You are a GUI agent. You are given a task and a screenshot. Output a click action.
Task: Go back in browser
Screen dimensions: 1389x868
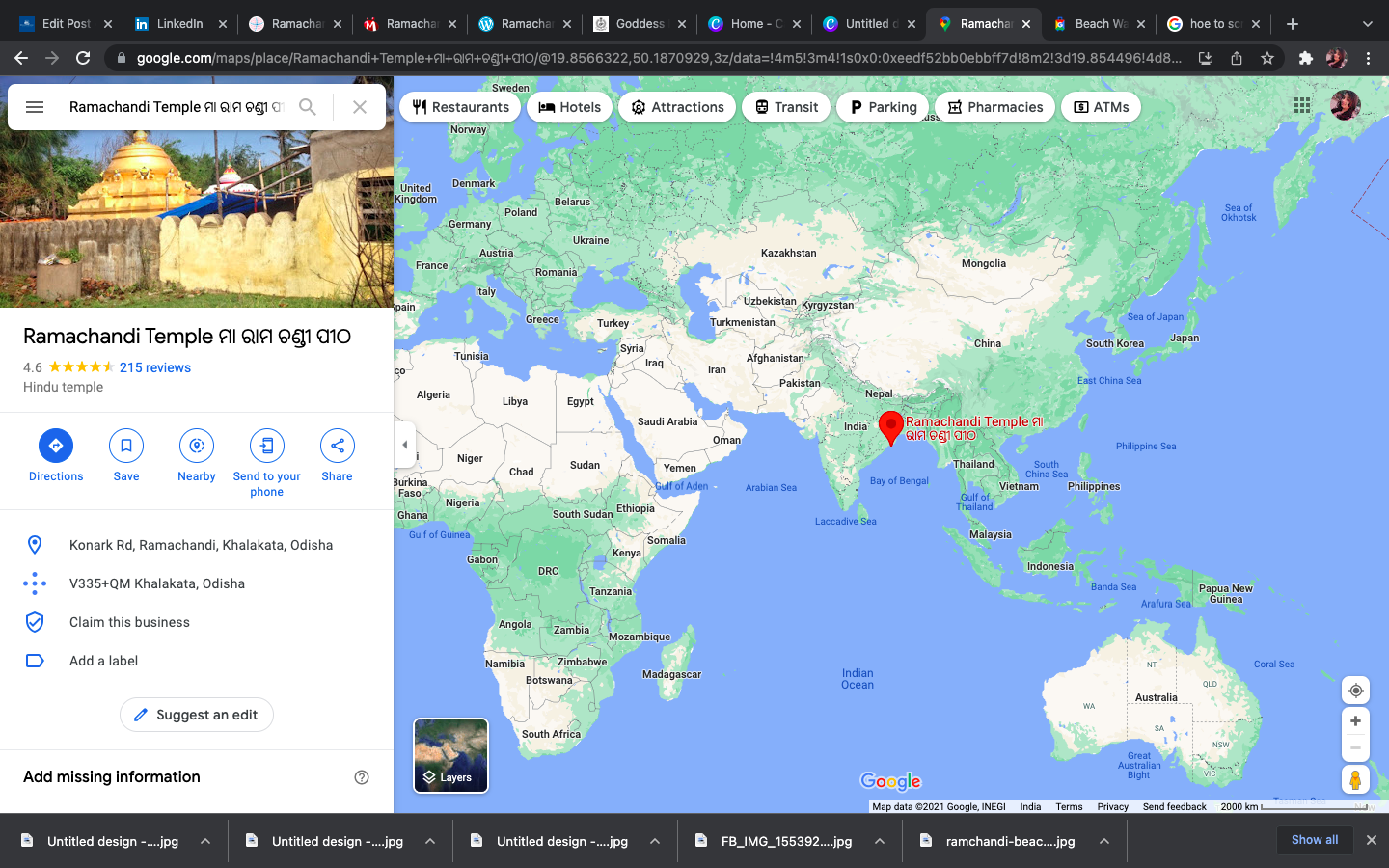point(21,58)
